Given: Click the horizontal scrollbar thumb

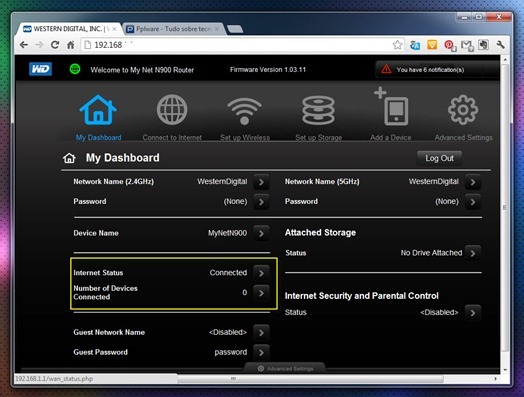Looking at the screenshot, I should pos(310,379).
